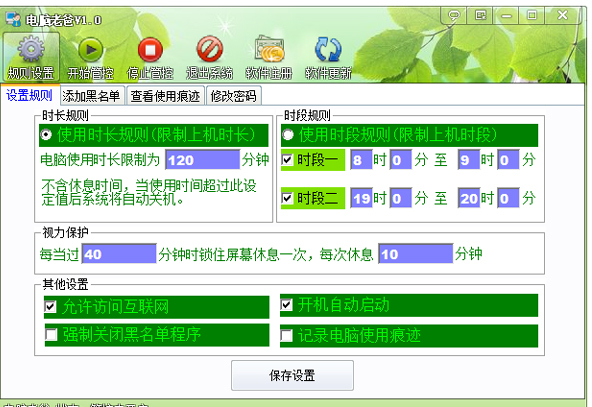Click the 时段一 start minute field
The width and height of the screenshot is (592, 407).
point(401,160)
